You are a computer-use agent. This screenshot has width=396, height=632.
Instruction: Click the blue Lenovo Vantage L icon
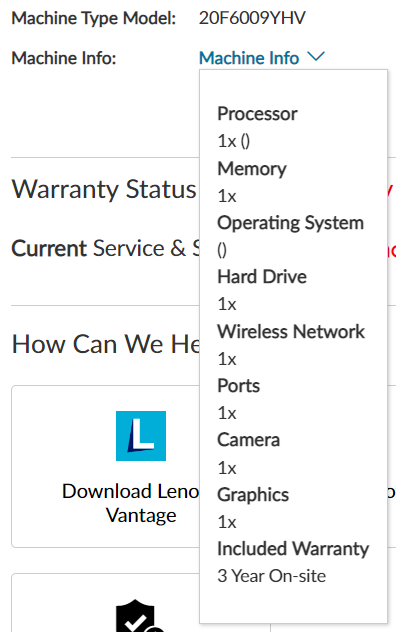141,436
